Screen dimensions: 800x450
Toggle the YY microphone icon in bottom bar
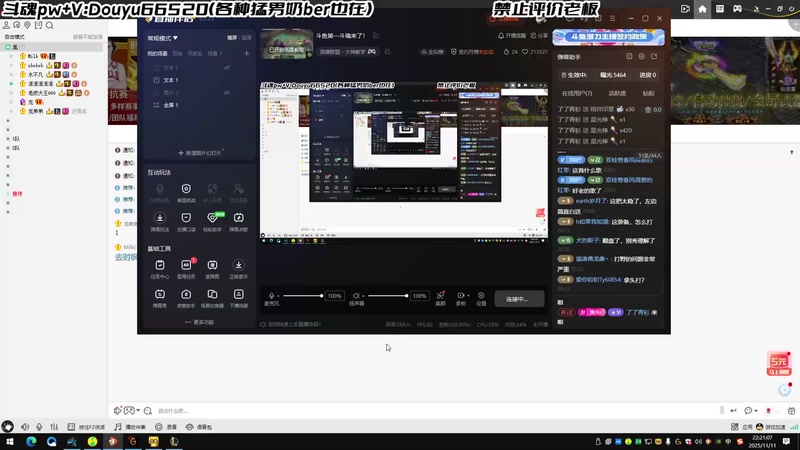click(x=39, y=427)
